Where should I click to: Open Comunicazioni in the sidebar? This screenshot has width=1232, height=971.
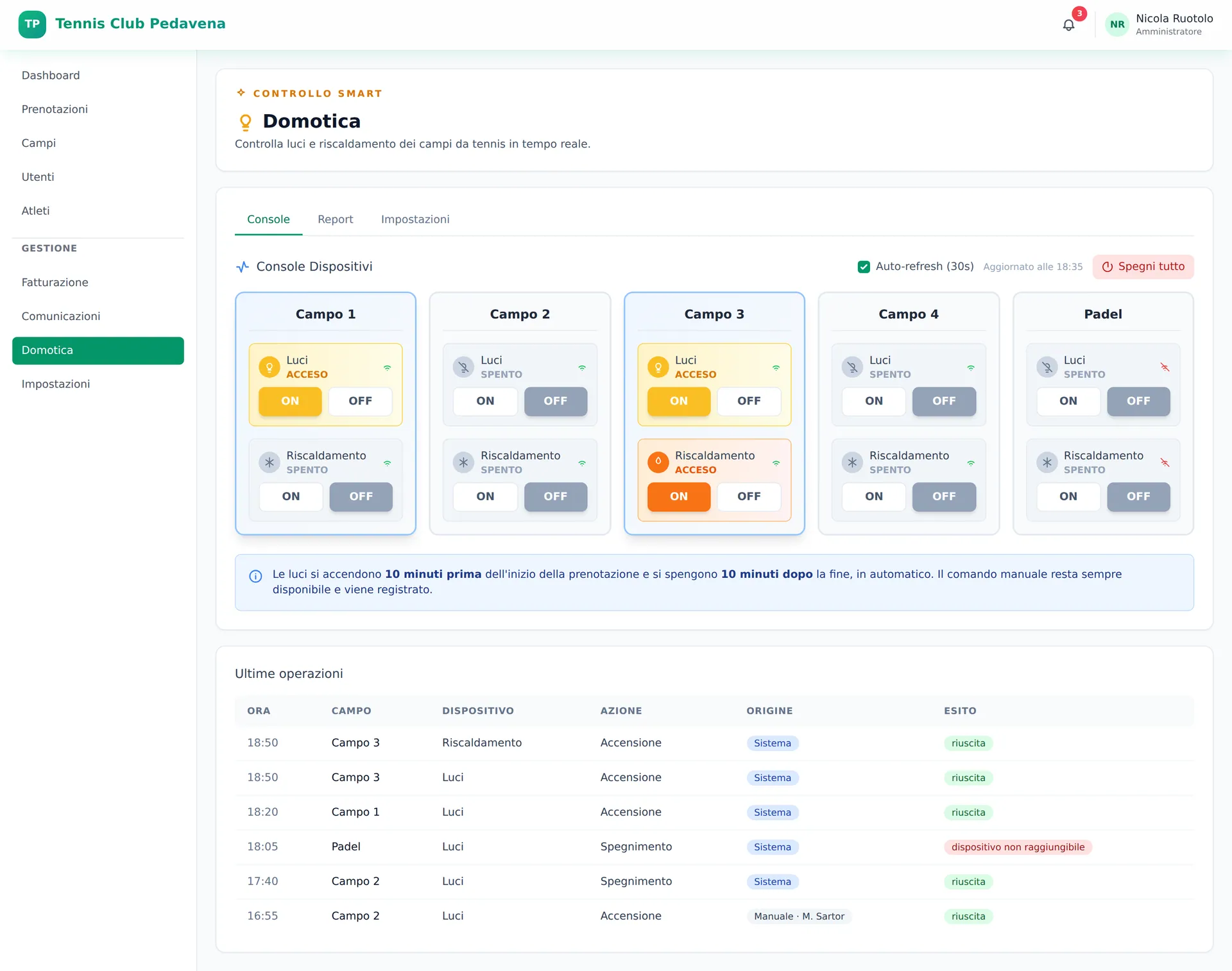[x=98, y=317]
